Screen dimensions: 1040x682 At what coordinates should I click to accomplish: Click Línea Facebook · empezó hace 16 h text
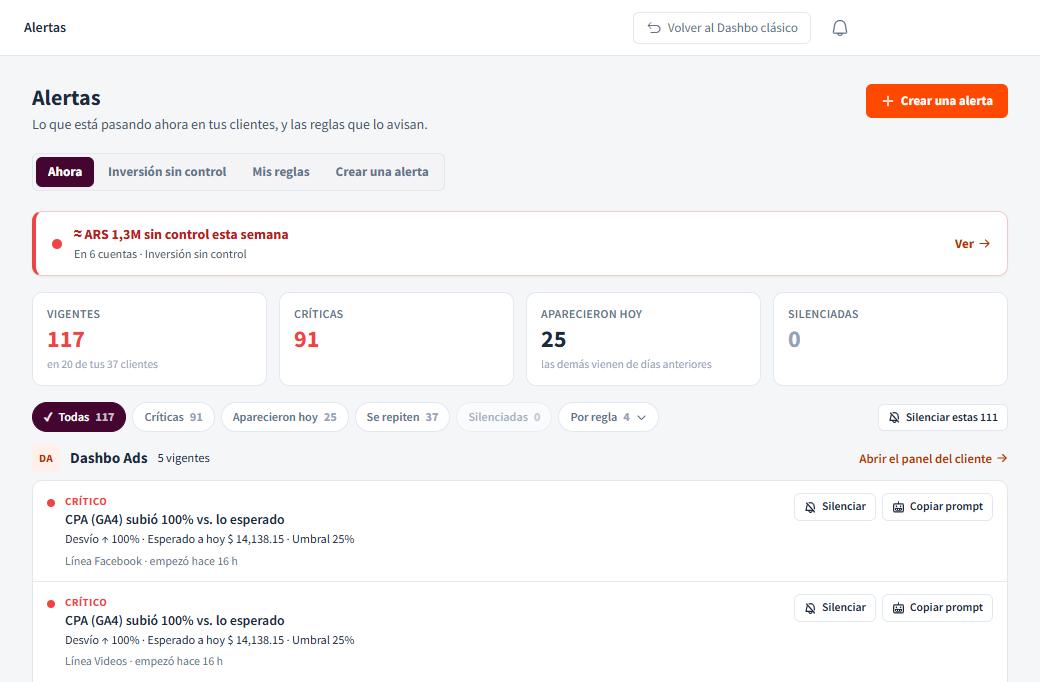coord(151,561)
